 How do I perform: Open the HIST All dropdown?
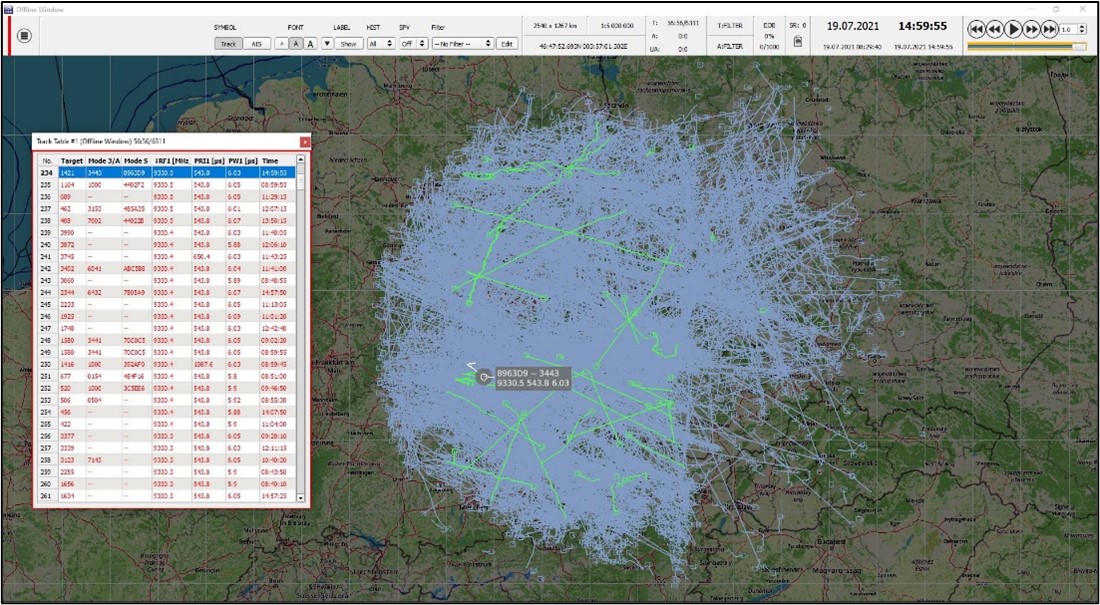381,44
